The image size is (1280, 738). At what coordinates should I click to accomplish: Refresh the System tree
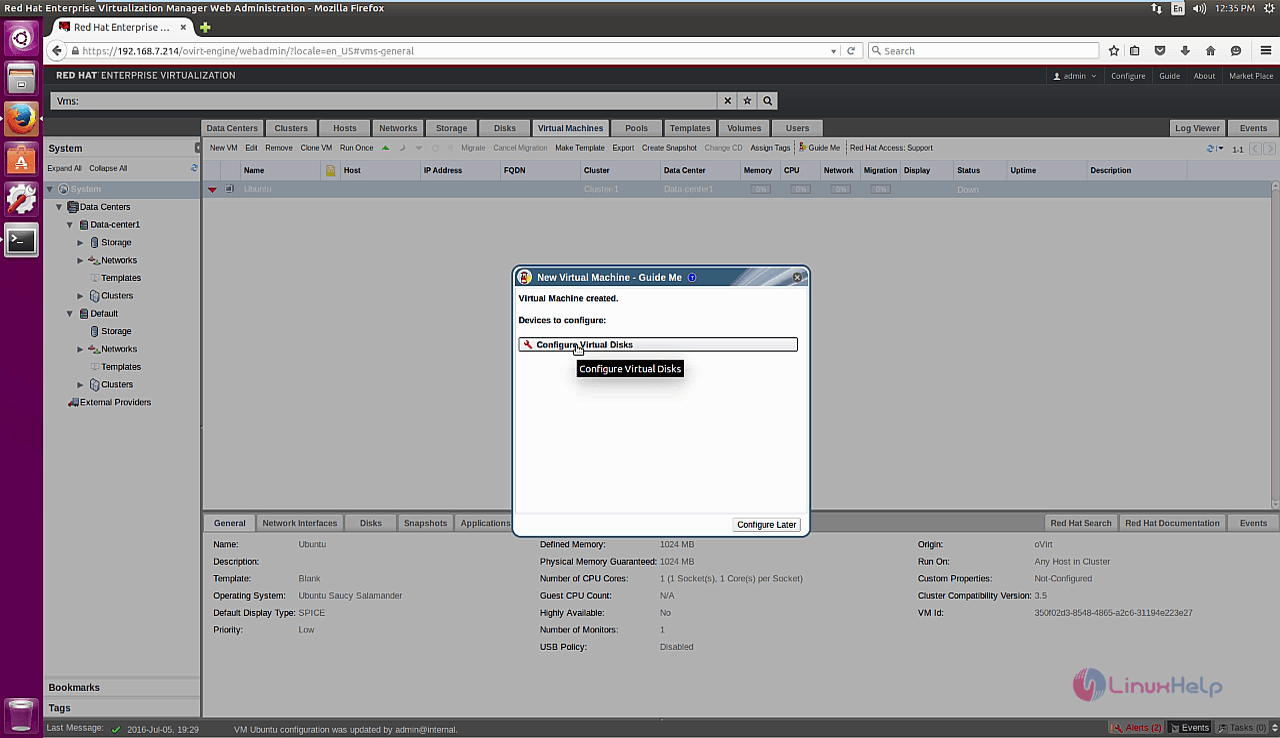click(195, 168)
